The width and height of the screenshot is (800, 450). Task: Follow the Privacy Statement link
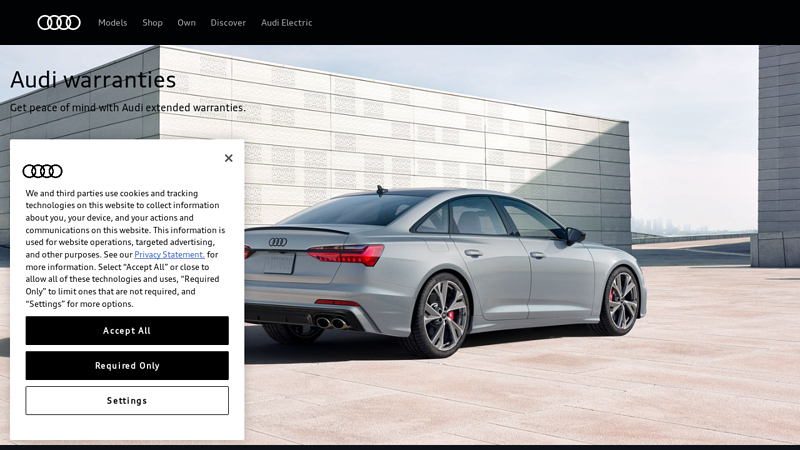[169, 254]
